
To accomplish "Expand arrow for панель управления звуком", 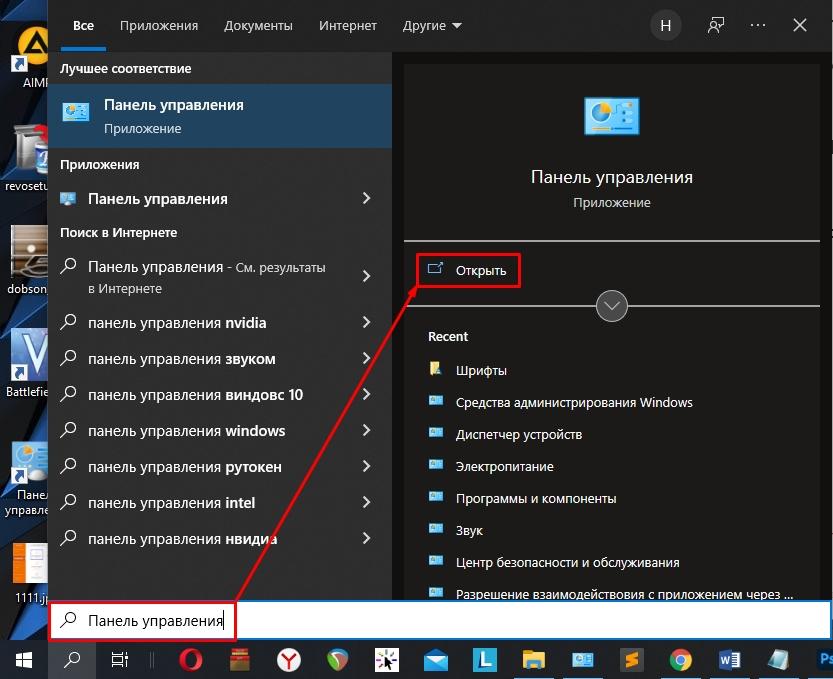I will (367, 359).
